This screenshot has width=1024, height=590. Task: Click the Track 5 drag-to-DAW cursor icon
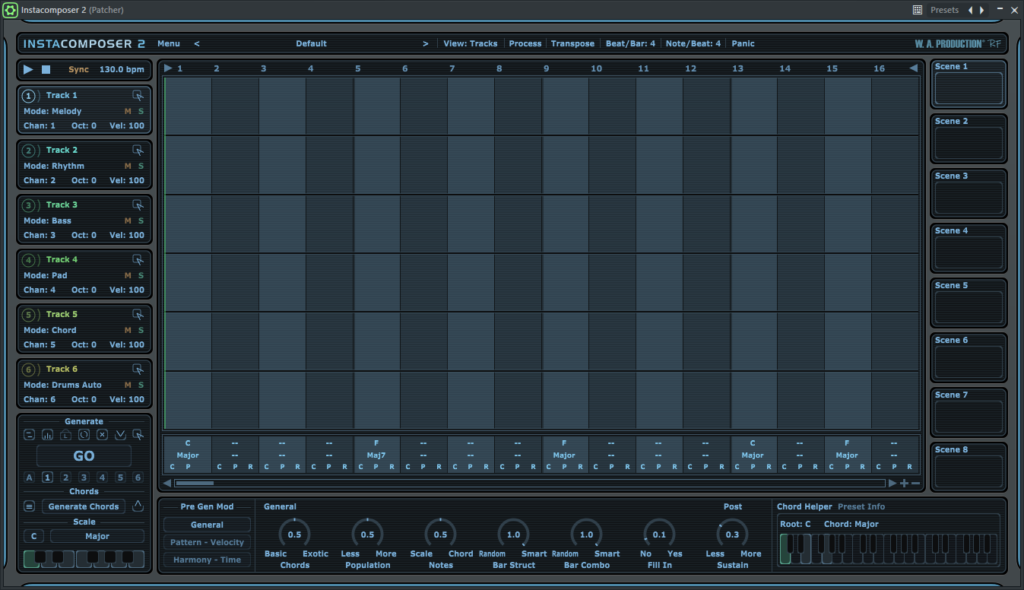pyautogui.click(x=138, y=314)
